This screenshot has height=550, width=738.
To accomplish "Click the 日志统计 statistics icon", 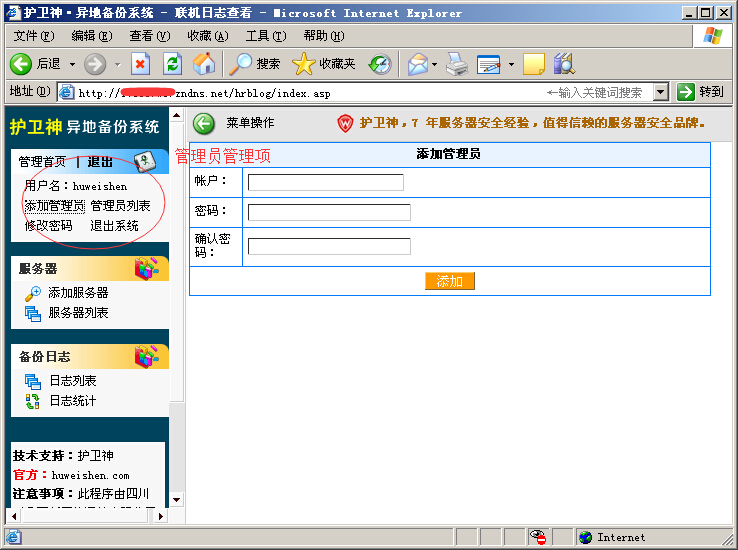I will tap(33, 401).
